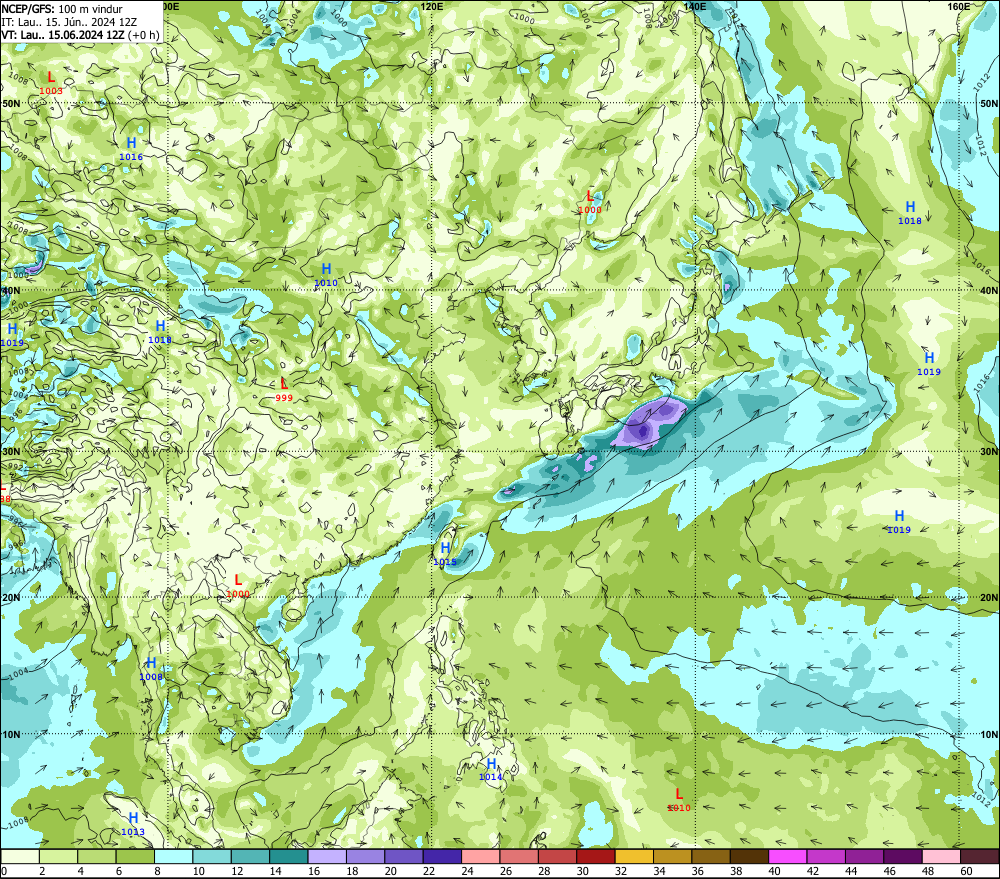Select the dark red 30–32 legend swatch
1000x879 pixels.
coord(596,856)
